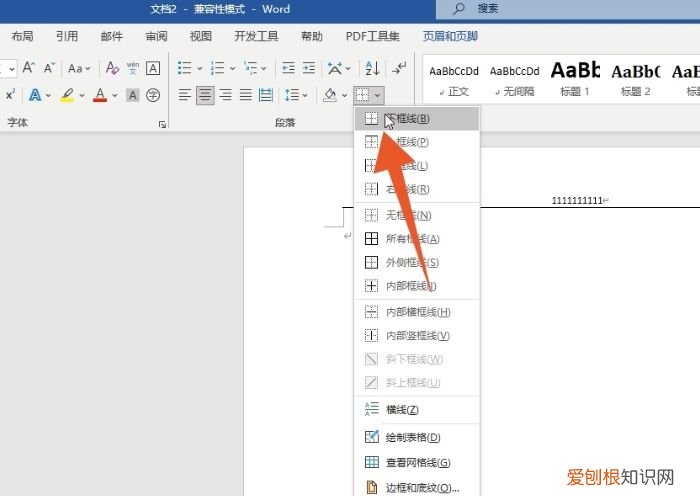Click the Increase Font Size icon
The height and width of the screenshot is (496, 700).
(x=29, y=68)
